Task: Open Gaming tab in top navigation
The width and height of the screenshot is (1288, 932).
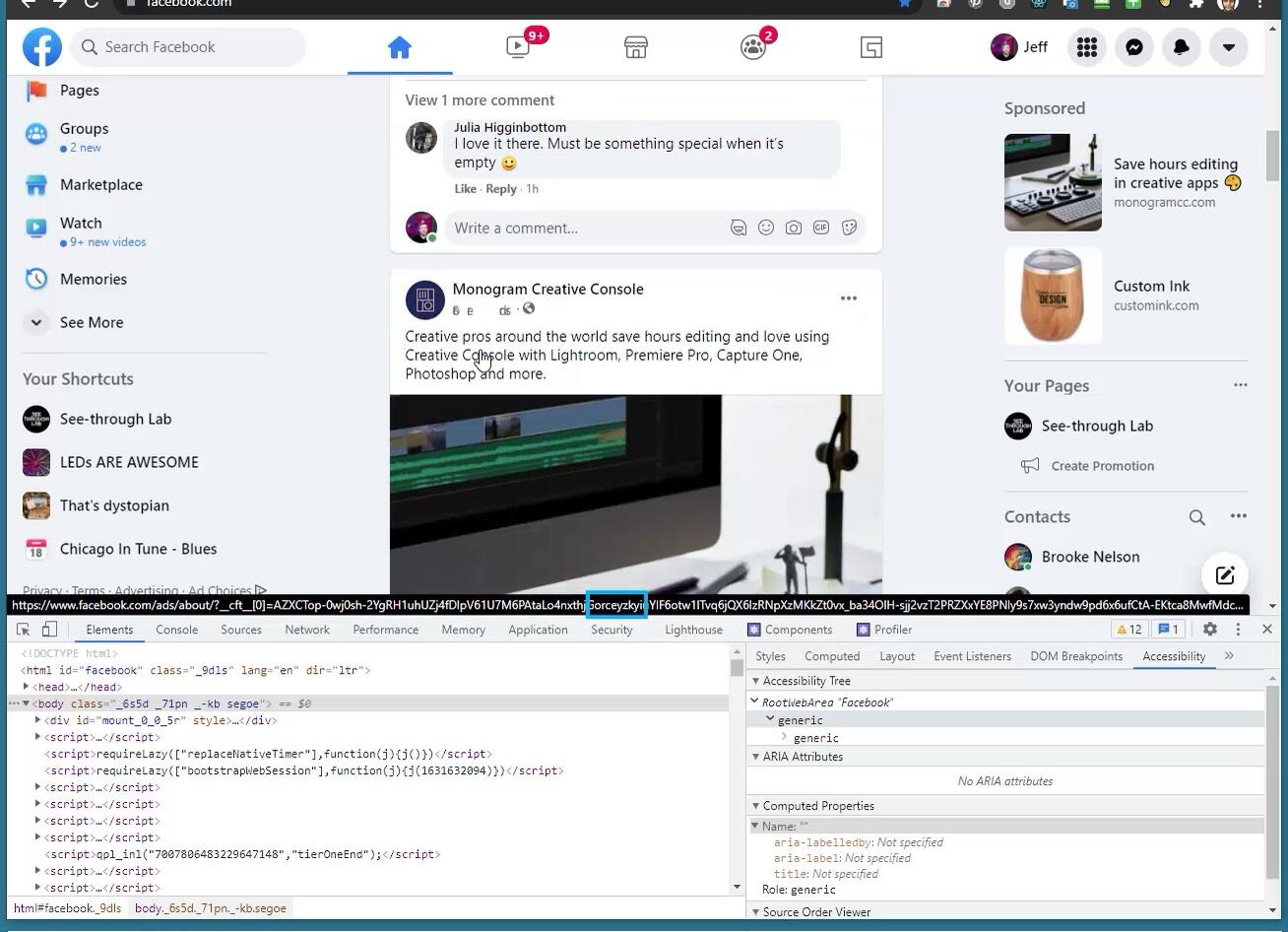Action: click(871, 47)
